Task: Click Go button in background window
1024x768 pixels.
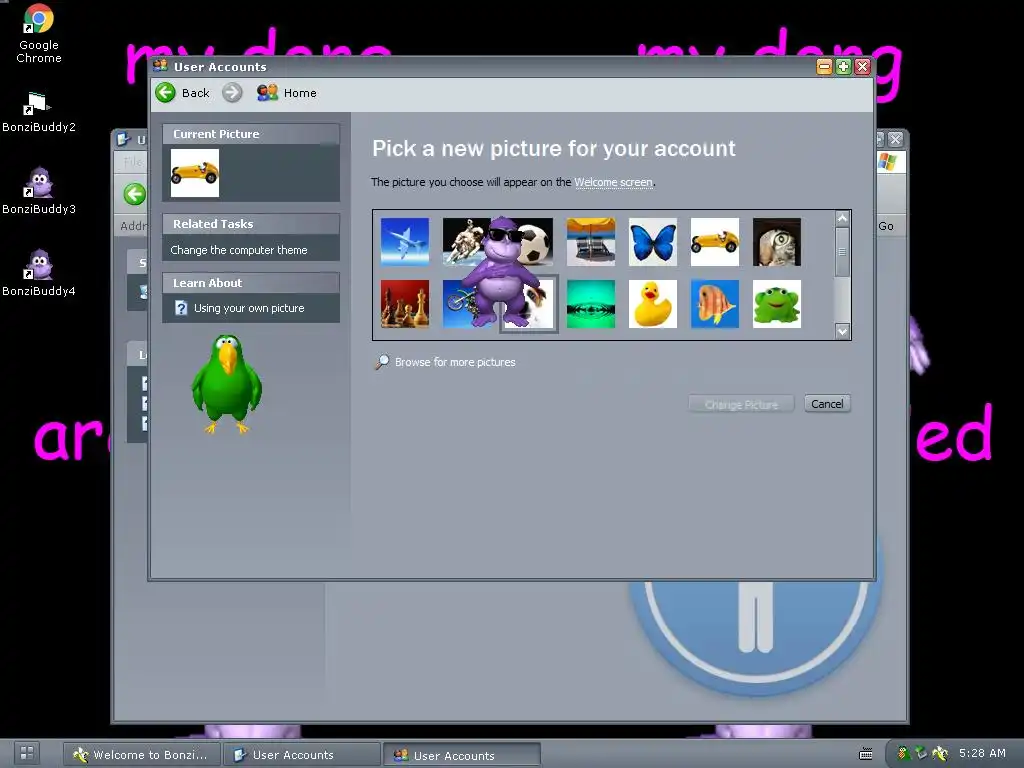Action: [886, 226]
